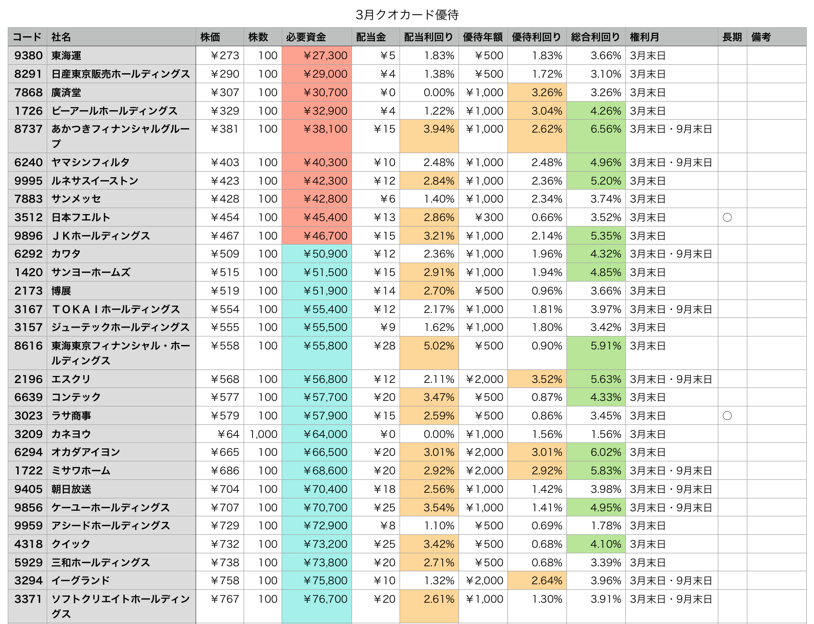Click company アシードホールディングス
Viewport: 814px width, 624px height.
tap(110, 525)
